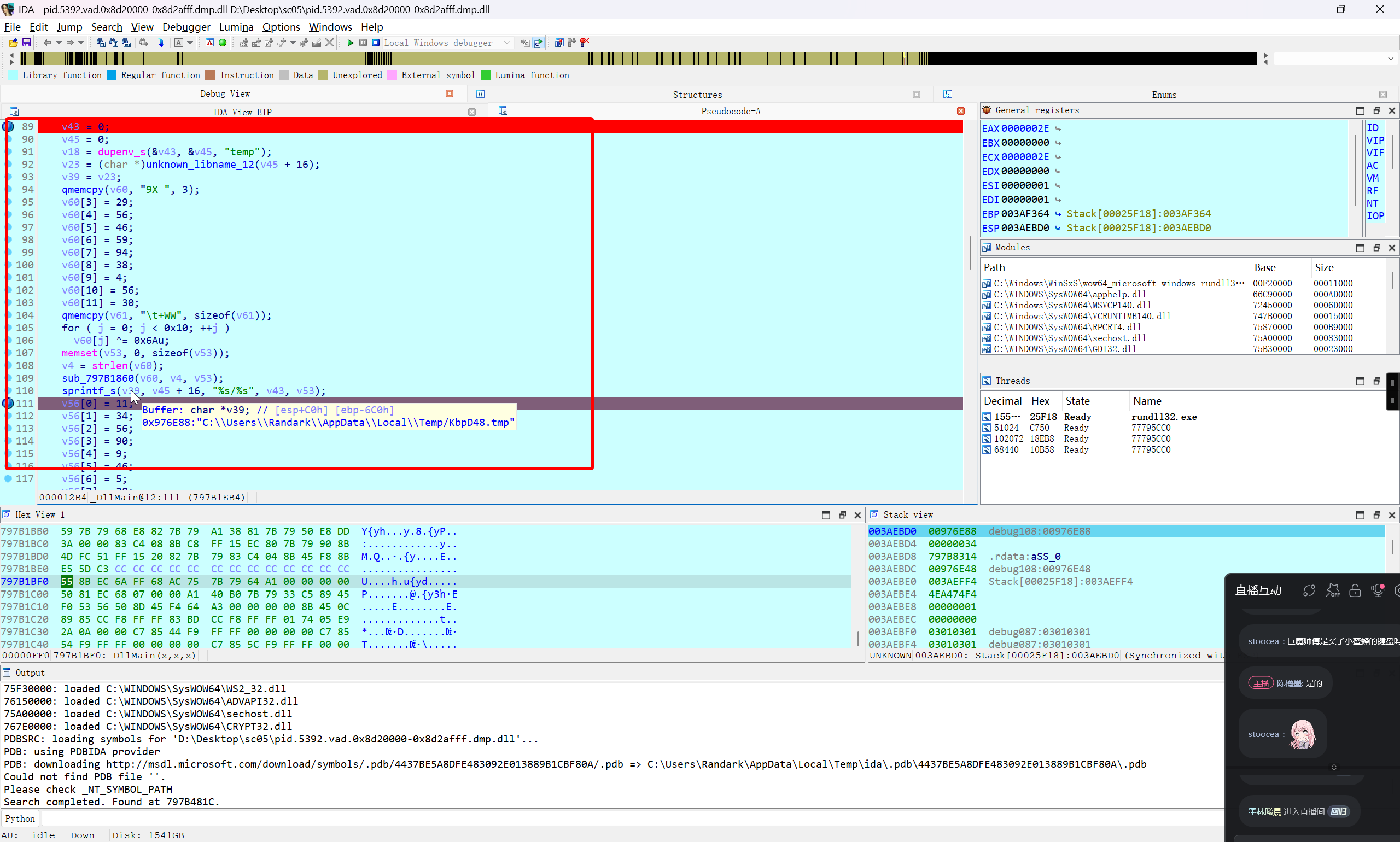Open the Debugger menu
The width and height of the screenshot is (1400, 842).
186,27
